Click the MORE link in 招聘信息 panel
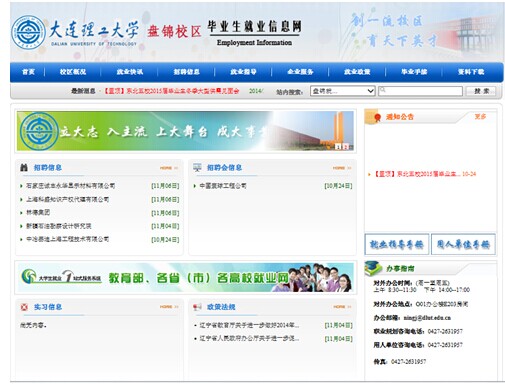The width and height of the screenshot is (505, 390). pos(169,168)
